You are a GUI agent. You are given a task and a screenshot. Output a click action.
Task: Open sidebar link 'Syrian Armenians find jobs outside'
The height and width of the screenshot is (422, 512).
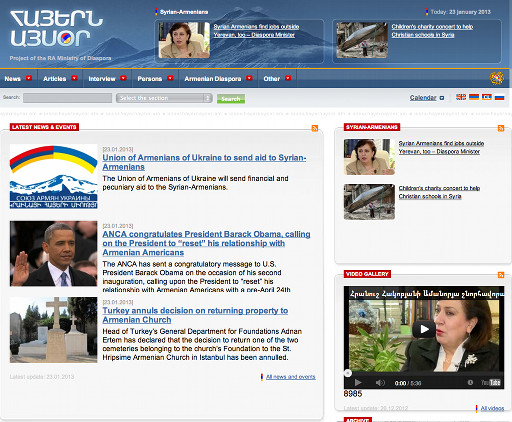point(441,147)
